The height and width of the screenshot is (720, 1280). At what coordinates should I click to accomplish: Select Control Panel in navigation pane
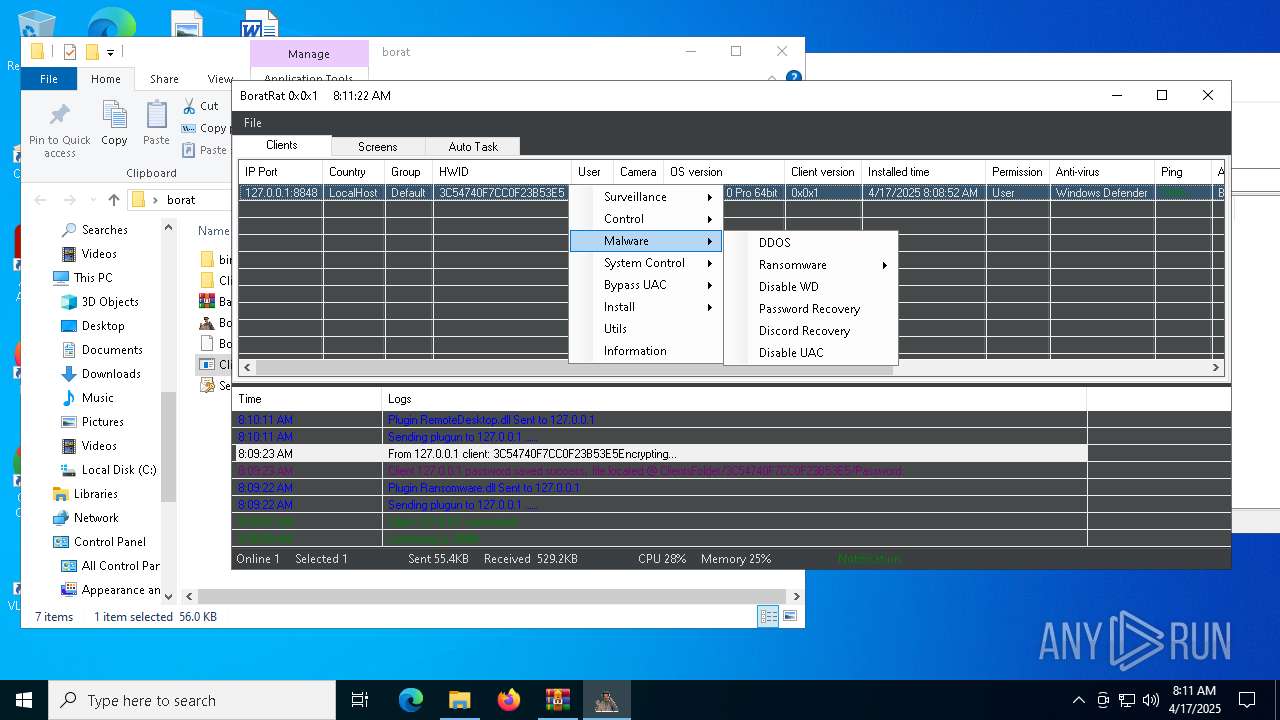(110, 542)
